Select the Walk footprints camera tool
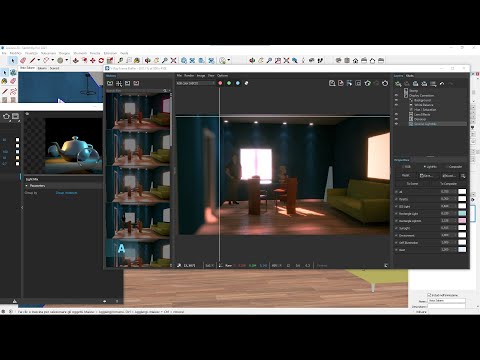This screenshot has height=360, width=480. pyautogui.click(x=320, y=60)
